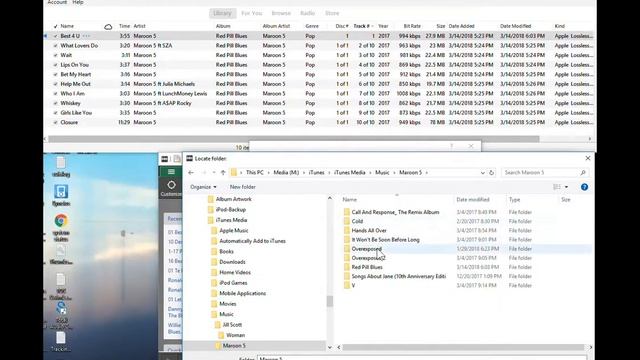Expand the chevron after This PC in path
Image resolution: width=640 pixels, height=360 pixels.
269,173
